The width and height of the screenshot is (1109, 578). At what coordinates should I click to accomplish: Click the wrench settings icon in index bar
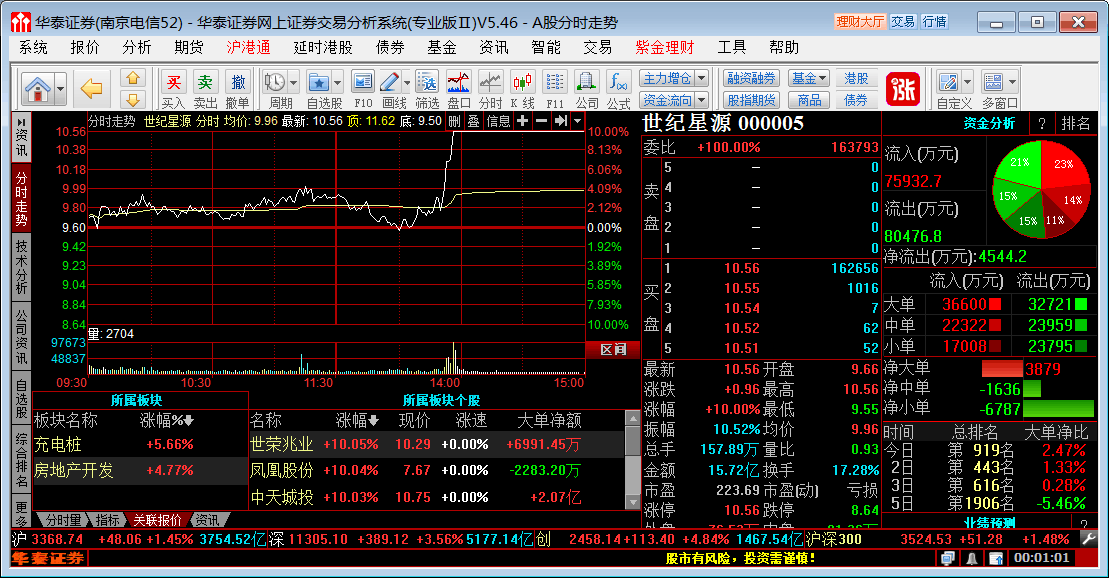pyautogui.click(x=1088, y=539)
